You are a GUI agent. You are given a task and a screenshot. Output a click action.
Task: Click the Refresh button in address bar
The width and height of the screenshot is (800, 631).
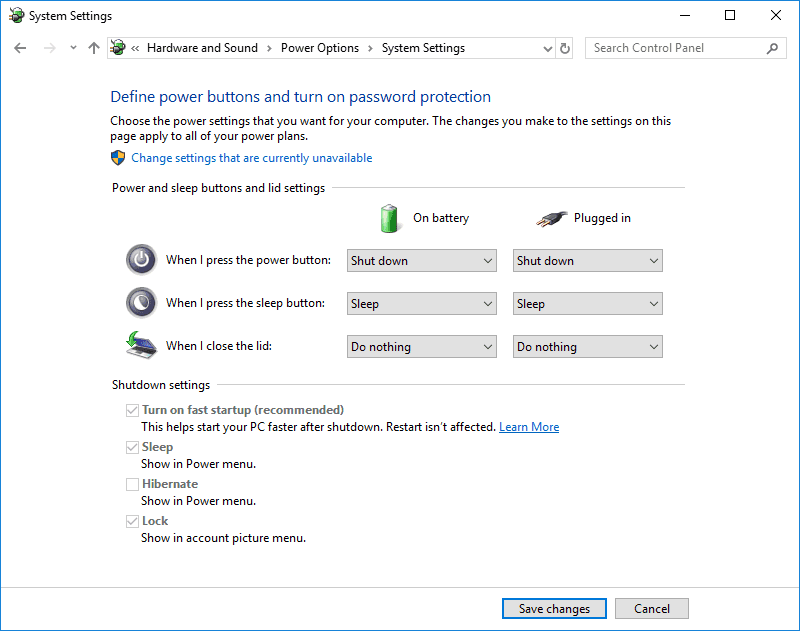pos(565,48)
